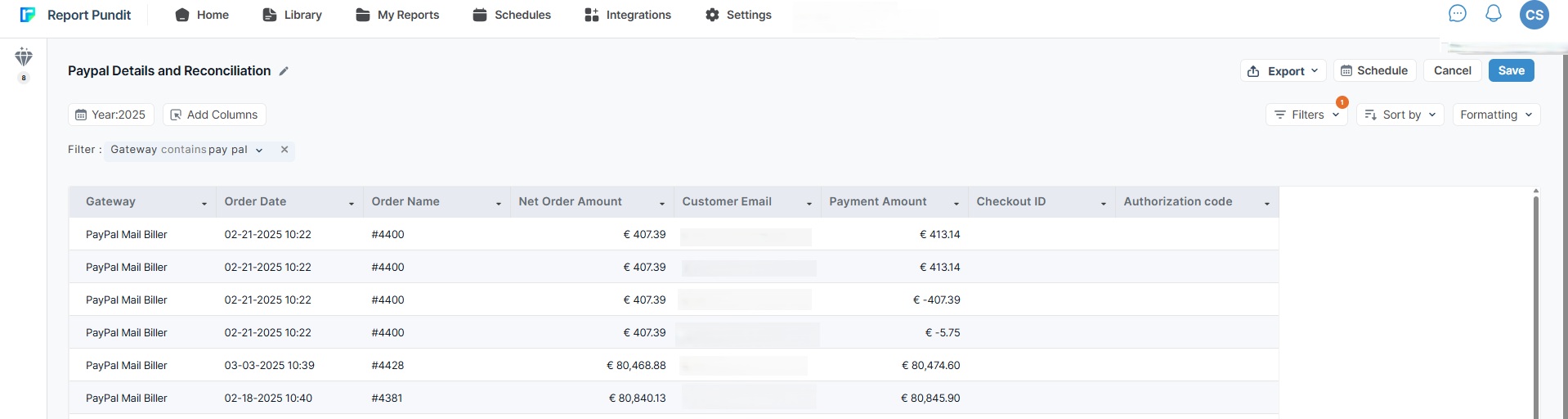Viewport: 1568px width, 419px height.
Task: Click the order date 02-18-2025 10:40
Action: [268, 398]
